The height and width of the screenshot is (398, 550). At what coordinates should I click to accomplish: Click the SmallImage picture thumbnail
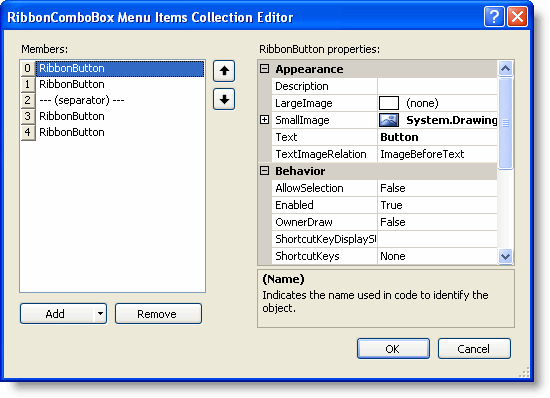pyautogui.click(x=389, y=120)
